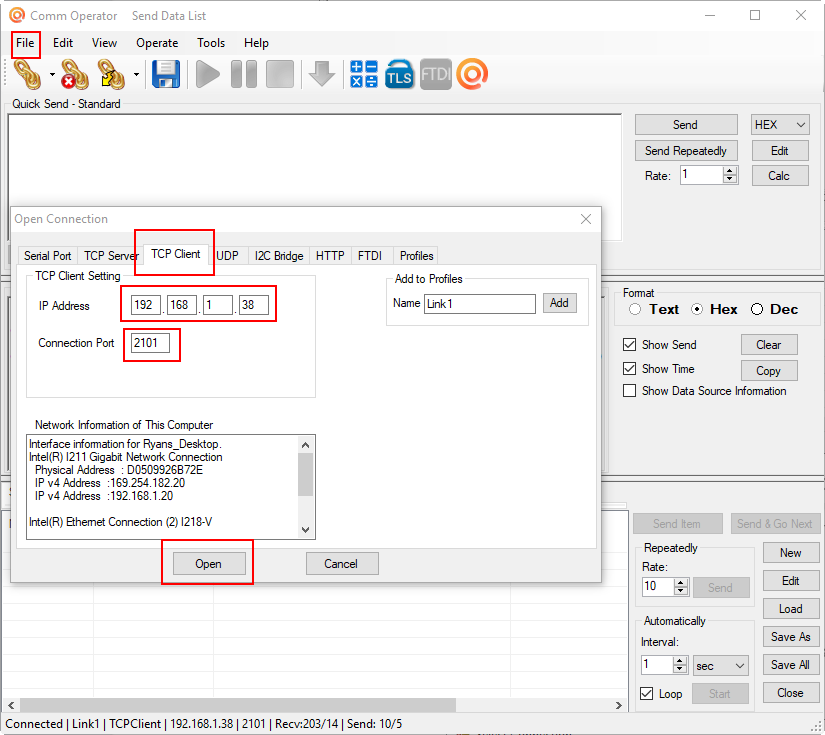Click the Cancel button in the dialog

pyautogui.click(x=341, y=564)
